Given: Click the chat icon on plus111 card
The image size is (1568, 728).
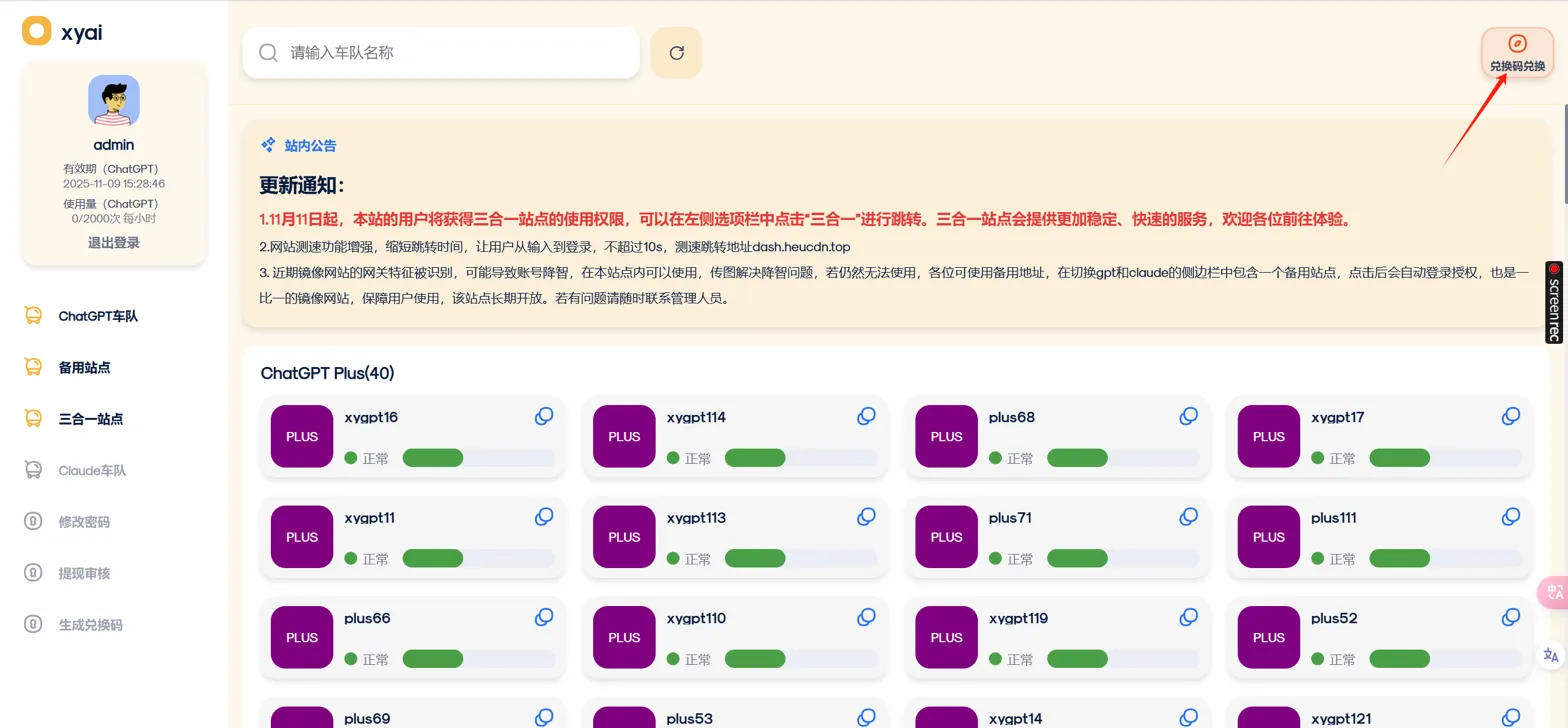Looking at the screenshot, I should pyautogui.click(x=1511, y=517).
